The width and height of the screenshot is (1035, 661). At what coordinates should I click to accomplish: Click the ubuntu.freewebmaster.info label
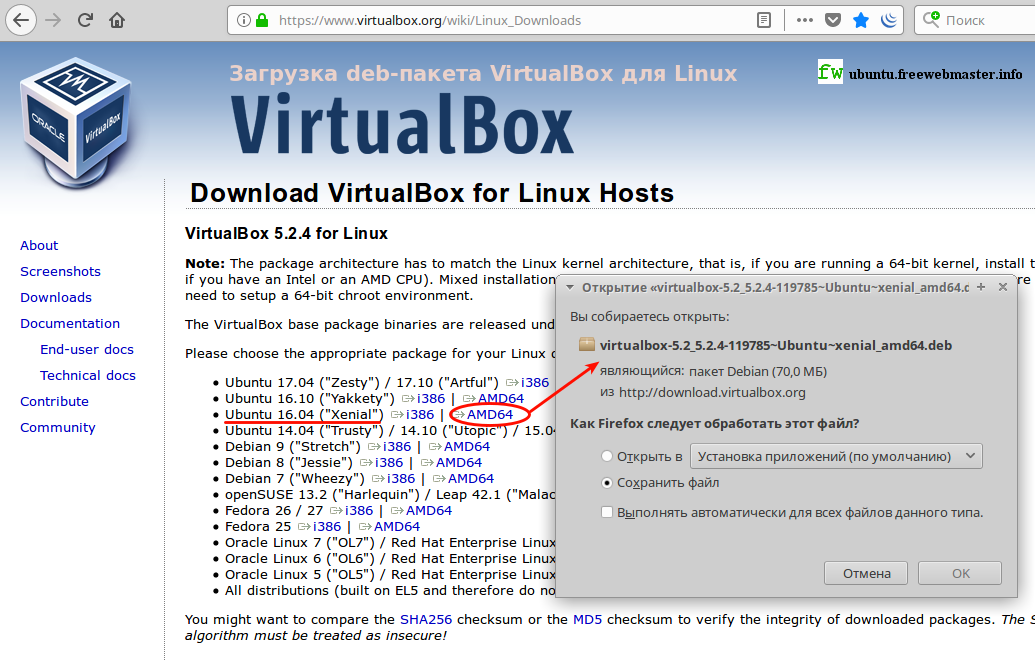(935, 74)
